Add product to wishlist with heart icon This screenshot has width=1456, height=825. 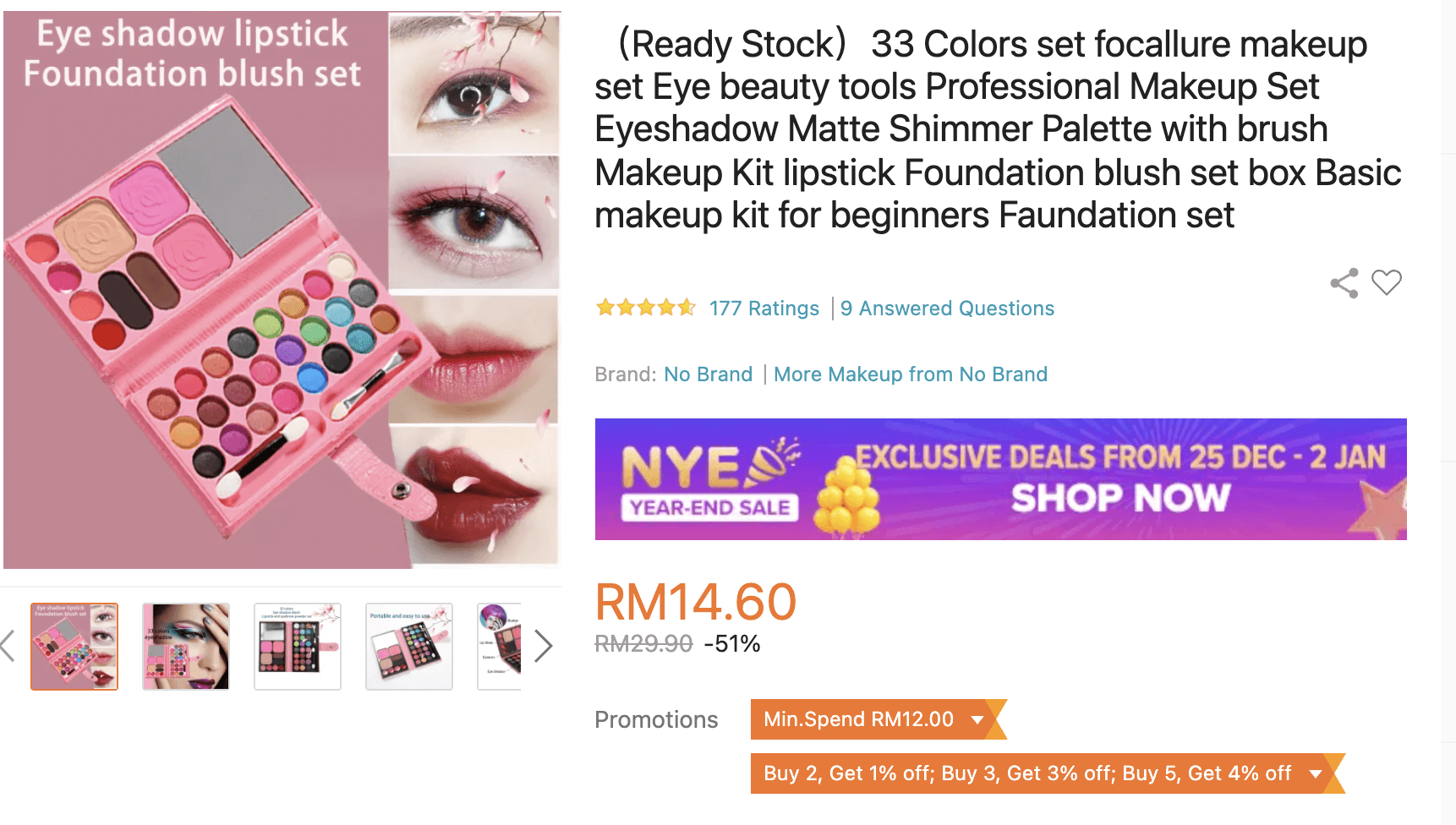point(1387,282)
